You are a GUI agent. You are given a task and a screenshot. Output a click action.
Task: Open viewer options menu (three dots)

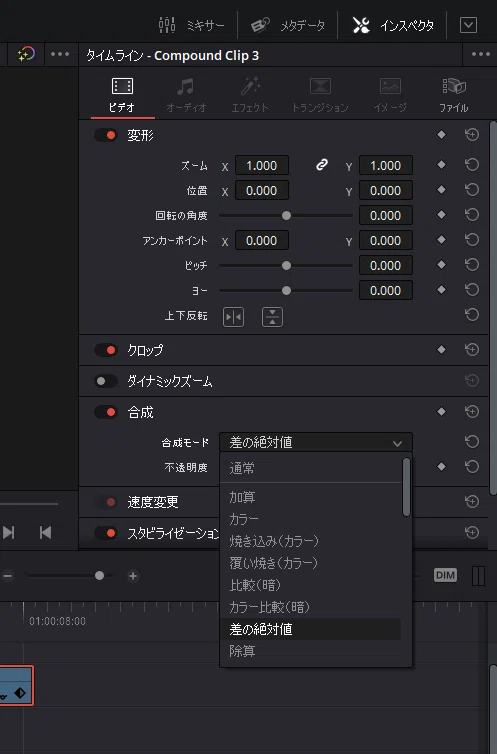click(60, 54)
